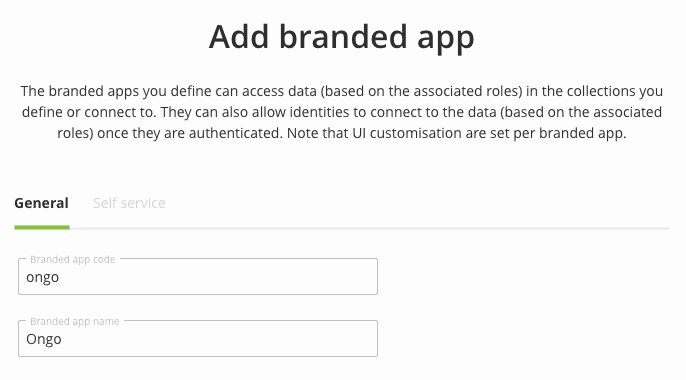Click the gray divider line under tabs
This screenshot has height=380, width=686.
pos(369,228)
